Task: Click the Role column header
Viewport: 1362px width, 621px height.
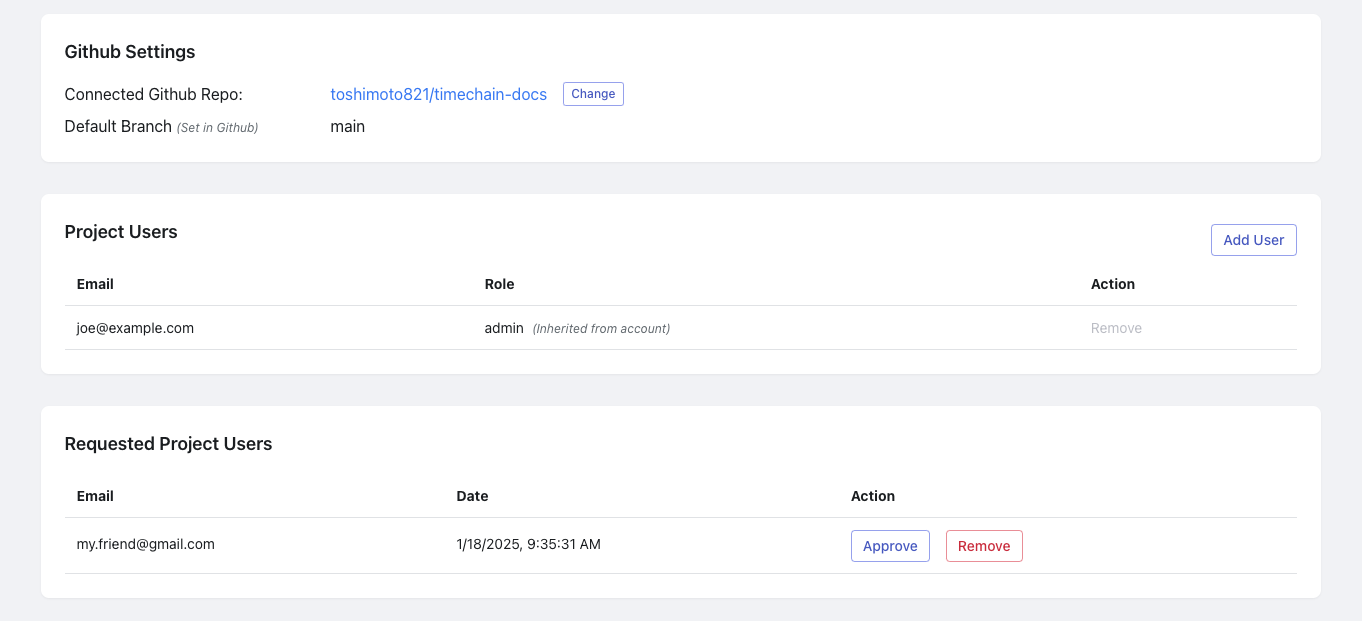Action: point(499,284)
